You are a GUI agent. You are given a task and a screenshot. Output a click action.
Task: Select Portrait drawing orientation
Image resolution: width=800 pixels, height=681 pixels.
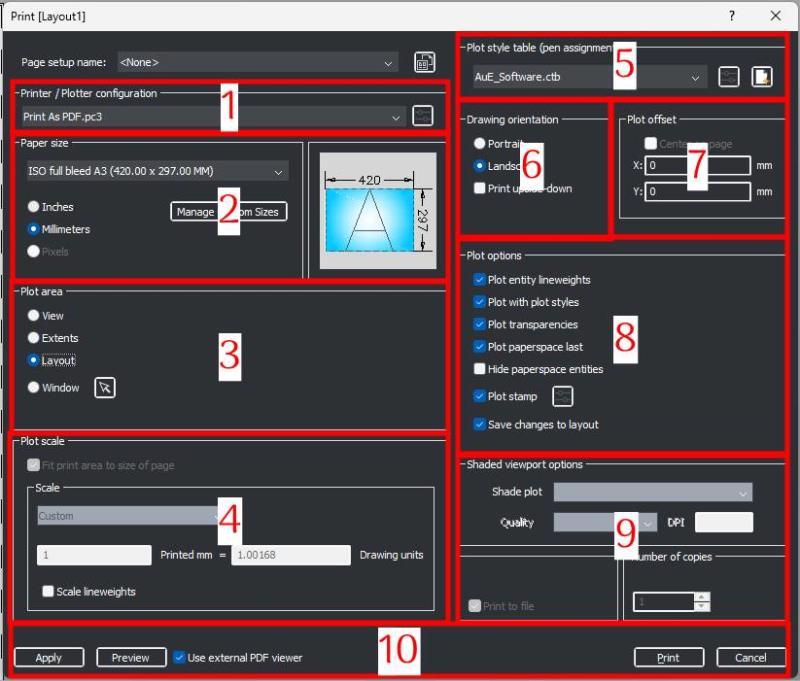480,144
